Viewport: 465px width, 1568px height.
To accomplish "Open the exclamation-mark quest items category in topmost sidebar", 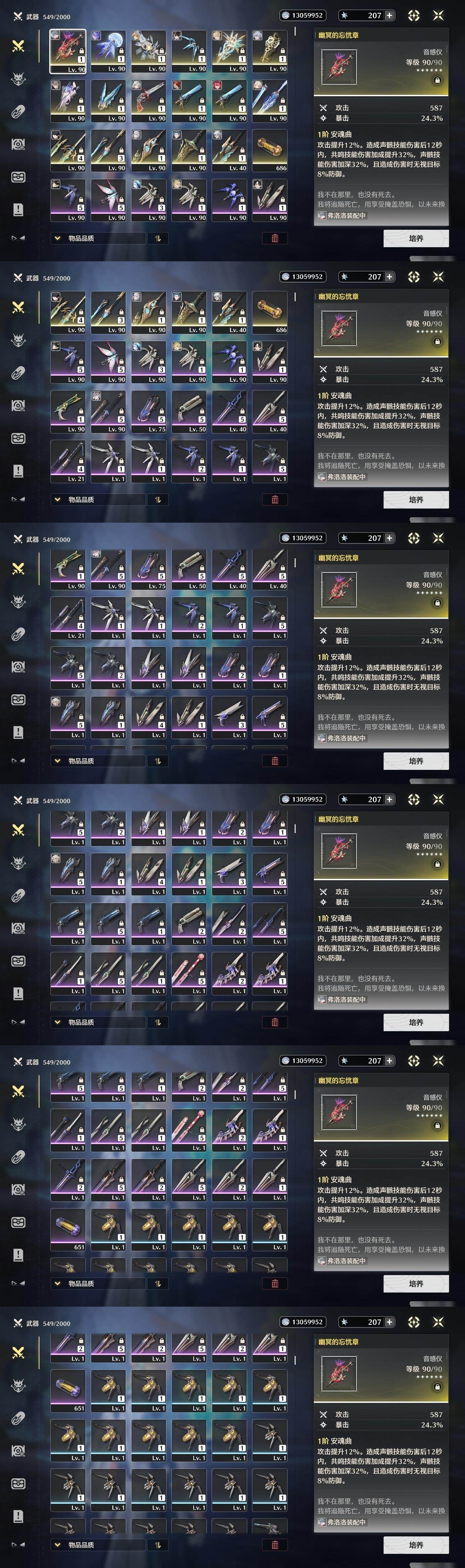I will (18, 209).
